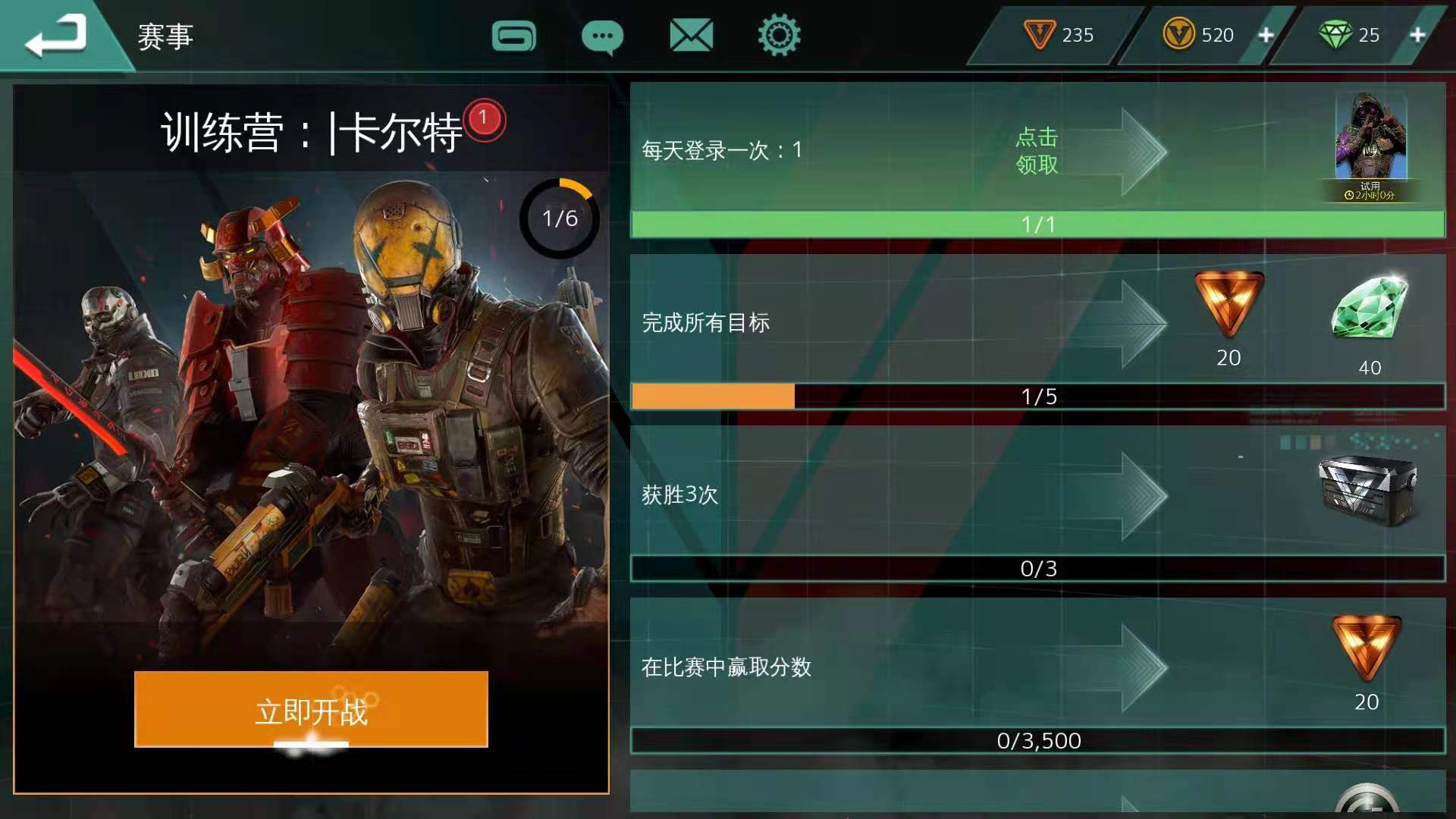Tap the 25 green gem icon
Image resolution: width=1456 pixels, height=819 pixels.
[x=1335, y=35]
